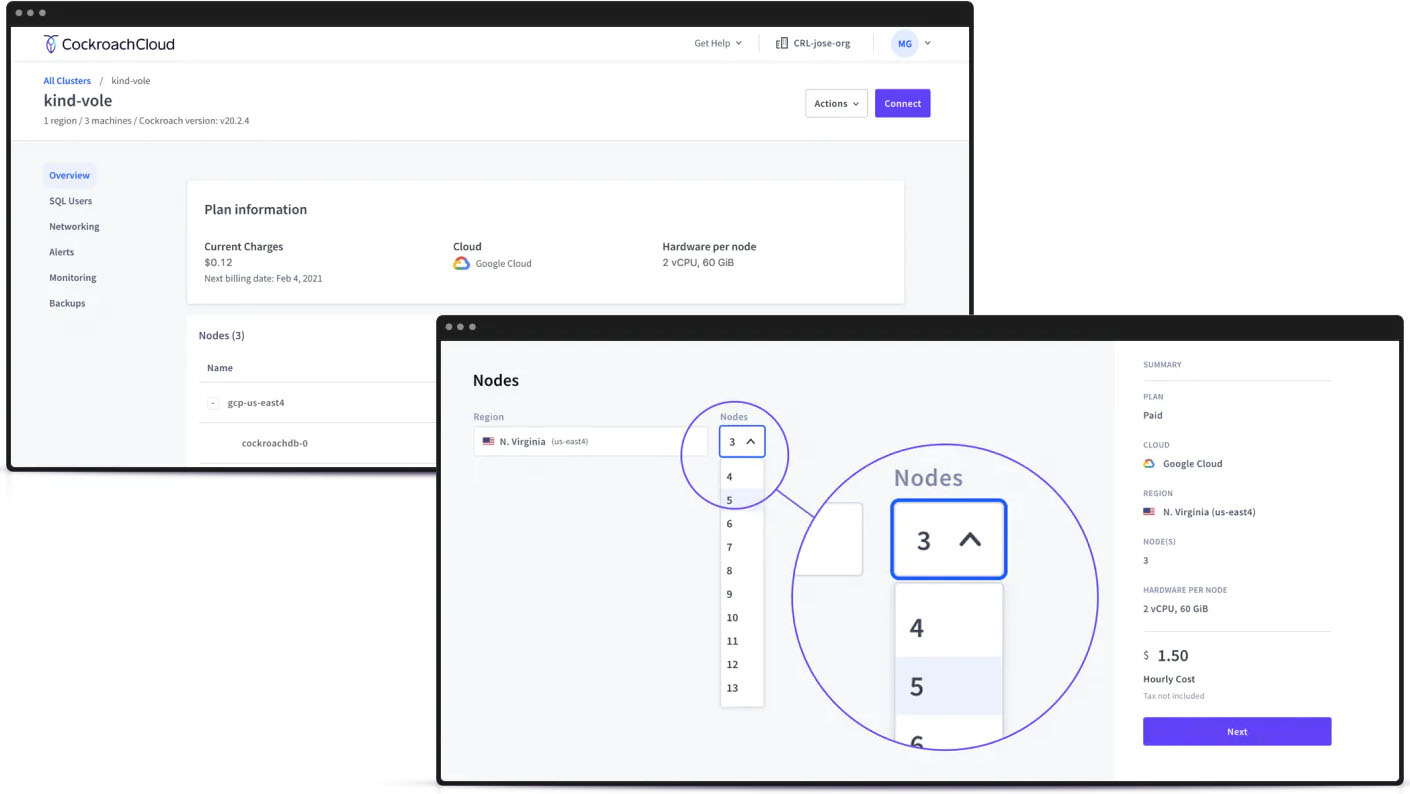Viewport: 1410px width, 794px height.
Task: Click the Tax not included note
Action: coord(1174,696)
